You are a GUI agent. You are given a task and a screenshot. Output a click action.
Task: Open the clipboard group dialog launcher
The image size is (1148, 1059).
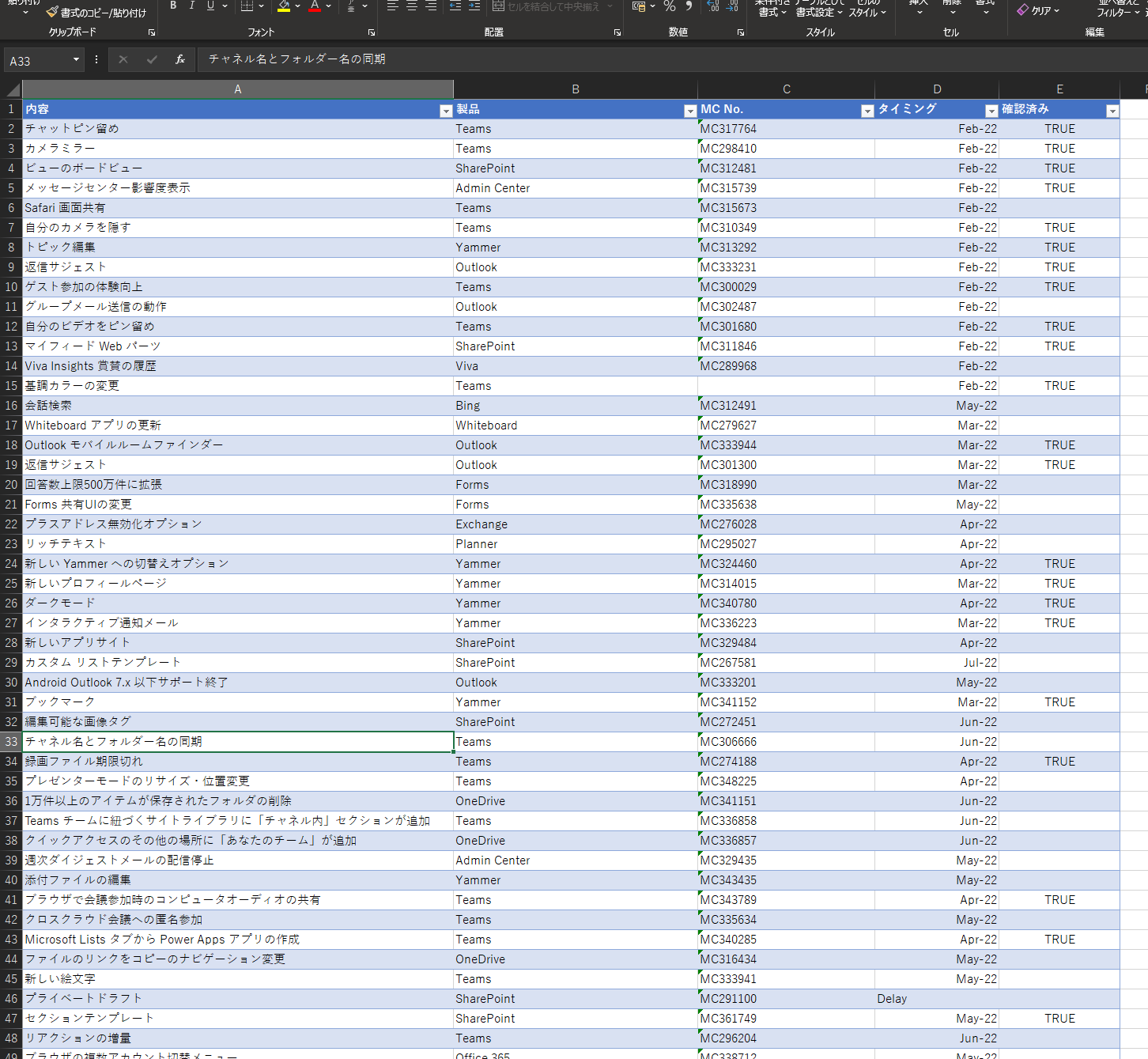[x=152, y=32]
